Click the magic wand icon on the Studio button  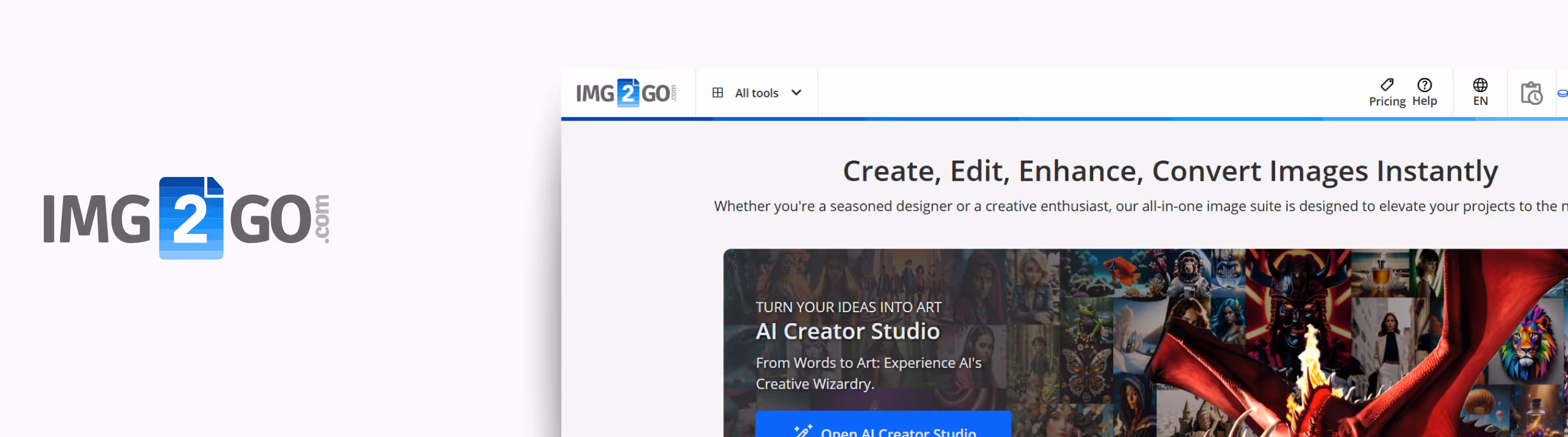pyautogui.click(x=803, y=431)
